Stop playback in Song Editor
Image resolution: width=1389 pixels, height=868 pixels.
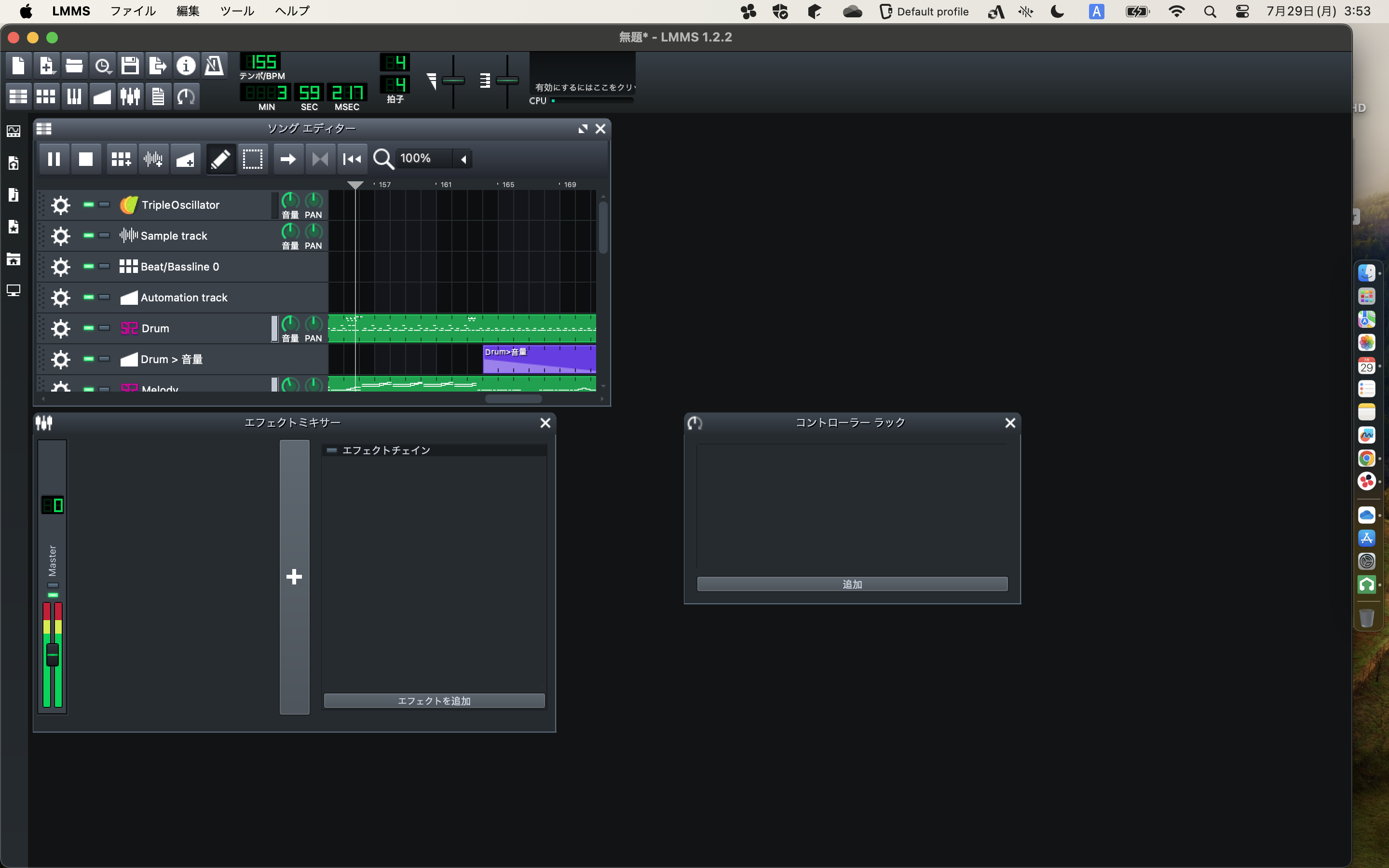pyautogui.click(x=85, y=159)
